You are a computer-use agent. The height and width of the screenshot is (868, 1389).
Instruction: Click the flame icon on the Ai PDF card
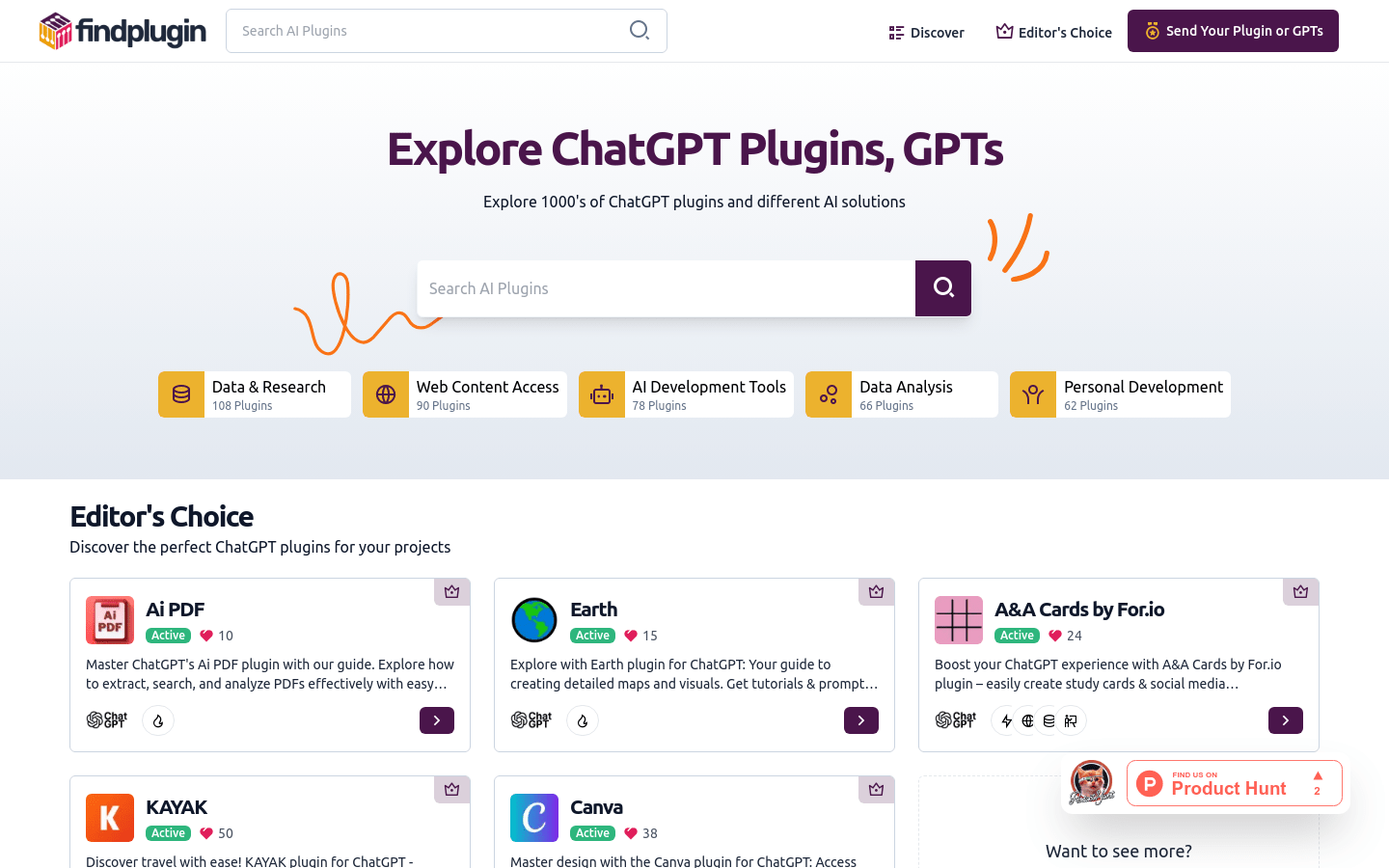[x=158, y=720]
